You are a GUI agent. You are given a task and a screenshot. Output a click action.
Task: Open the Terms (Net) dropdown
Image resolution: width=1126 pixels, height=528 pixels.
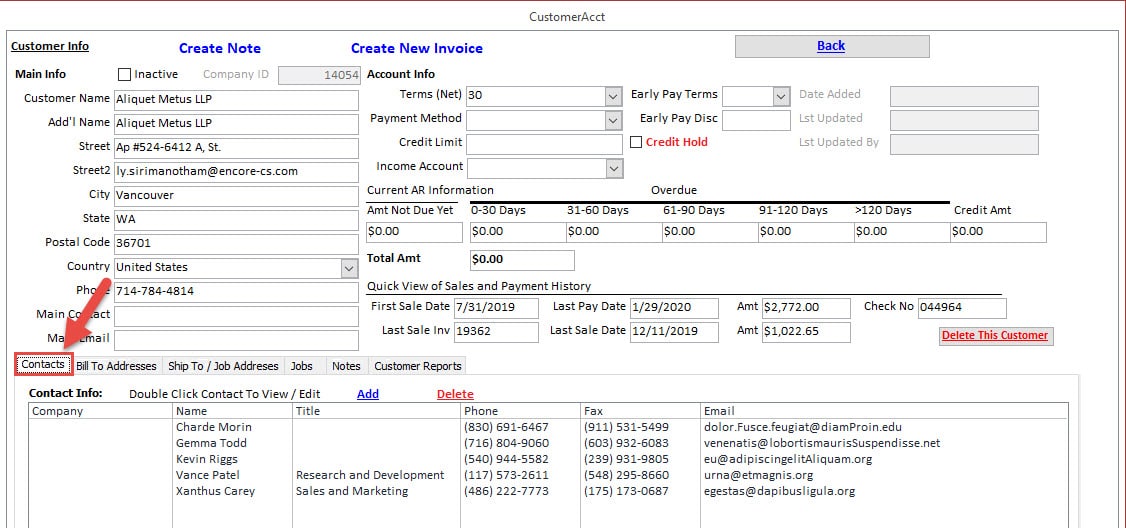coord(613,96)
